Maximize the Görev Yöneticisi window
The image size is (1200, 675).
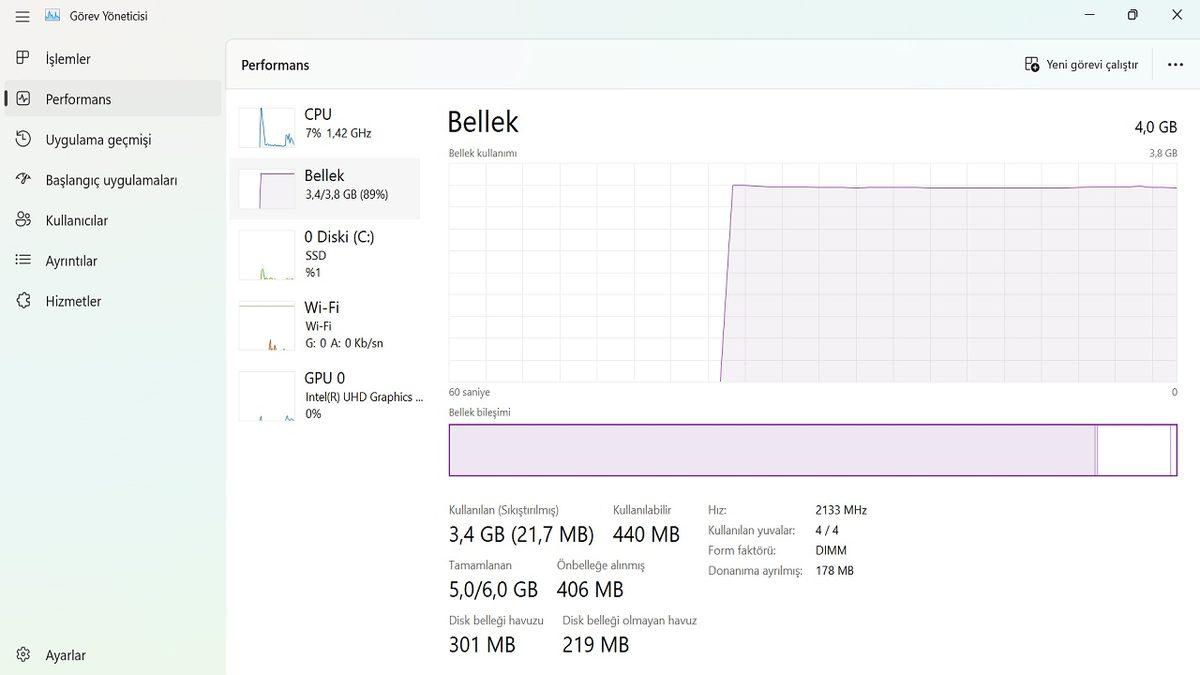tap(1132, 15)
